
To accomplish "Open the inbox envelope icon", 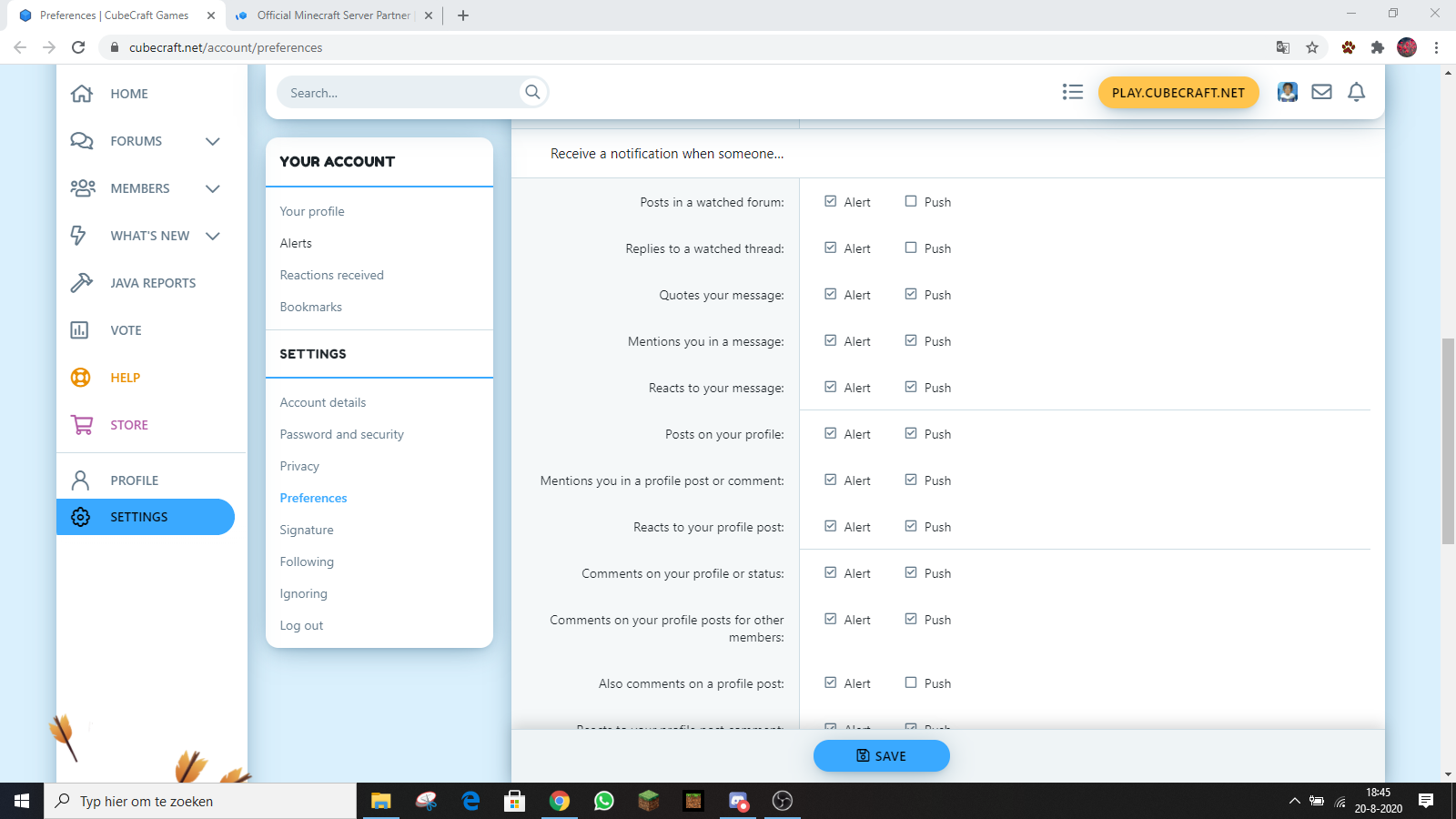I will point(1321,92).
